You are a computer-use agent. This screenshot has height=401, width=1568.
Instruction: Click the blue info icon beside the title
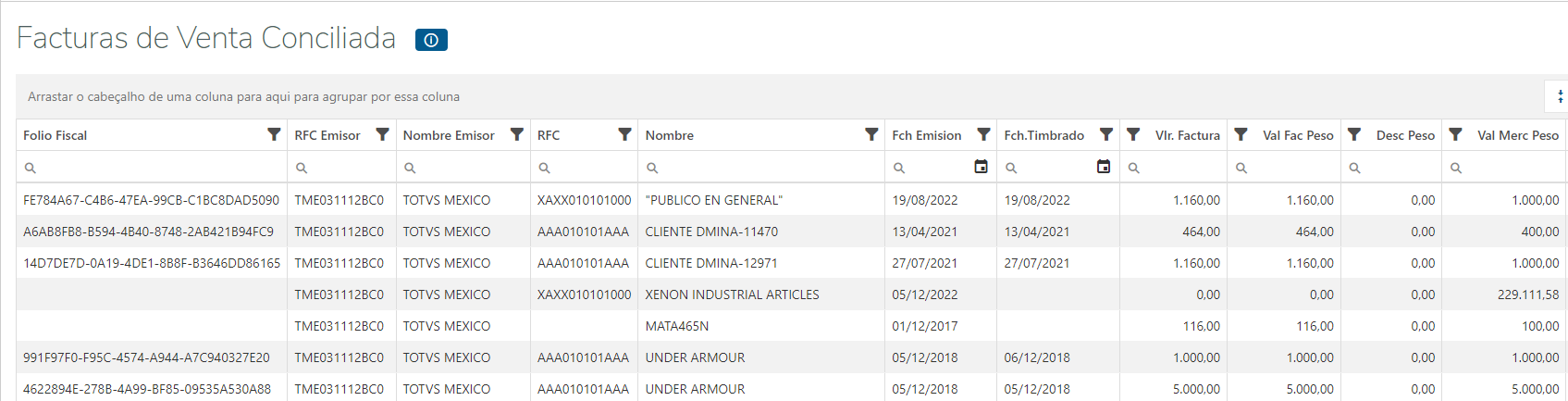click(x=431, y=40)
